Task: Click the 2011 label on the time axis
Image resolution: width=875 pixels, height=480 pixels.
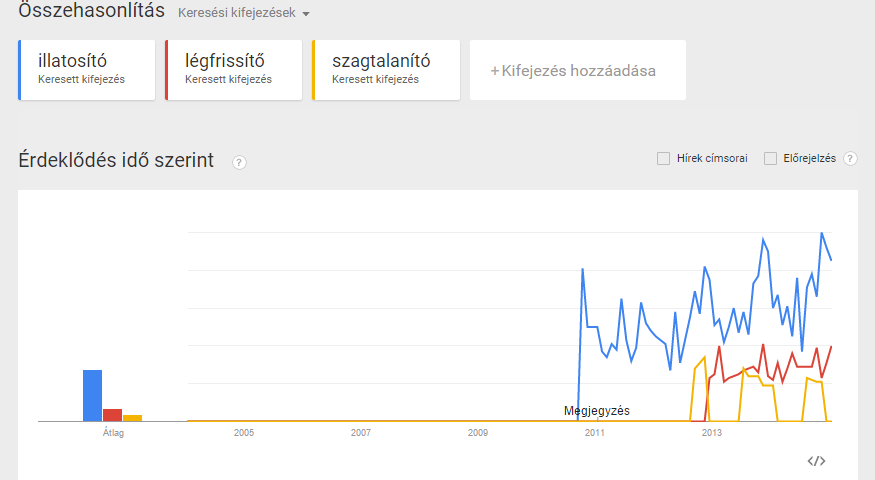Action: (595, 433)
